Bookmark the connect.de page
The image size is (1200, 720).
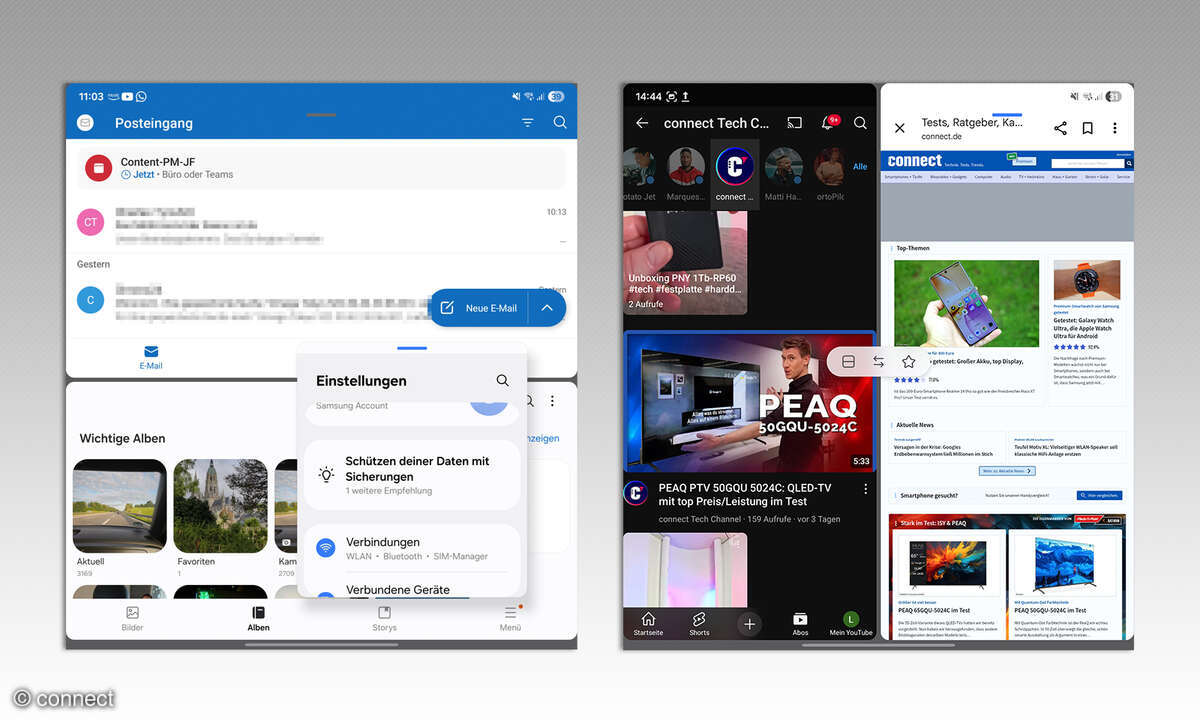click(x=1088, y=128)
